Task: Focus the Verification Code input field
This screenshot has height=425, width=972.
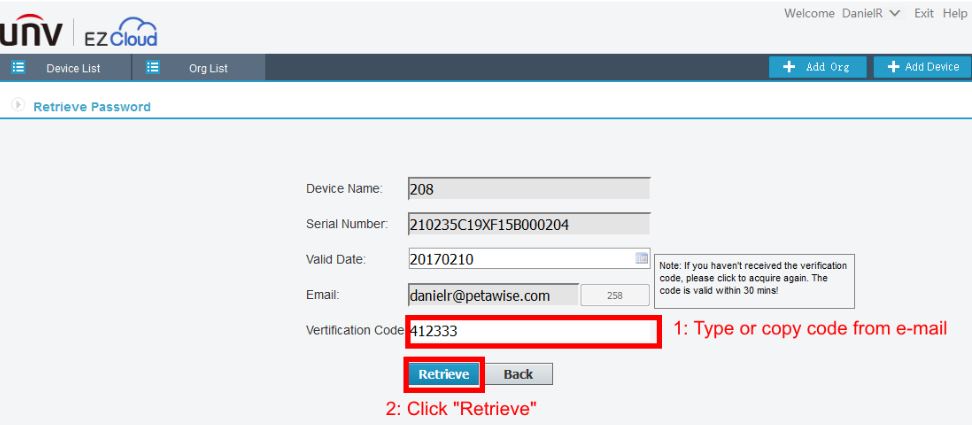Action: point(532,331)
